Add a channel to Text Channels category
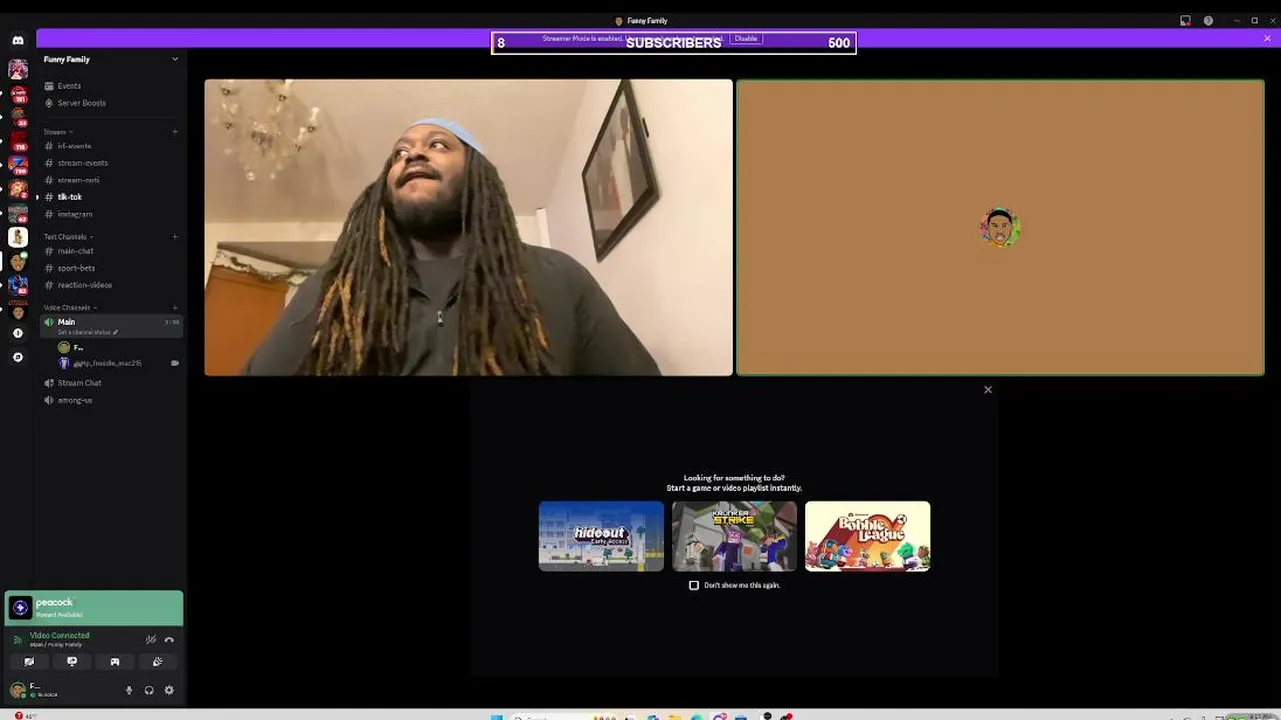 175,237
